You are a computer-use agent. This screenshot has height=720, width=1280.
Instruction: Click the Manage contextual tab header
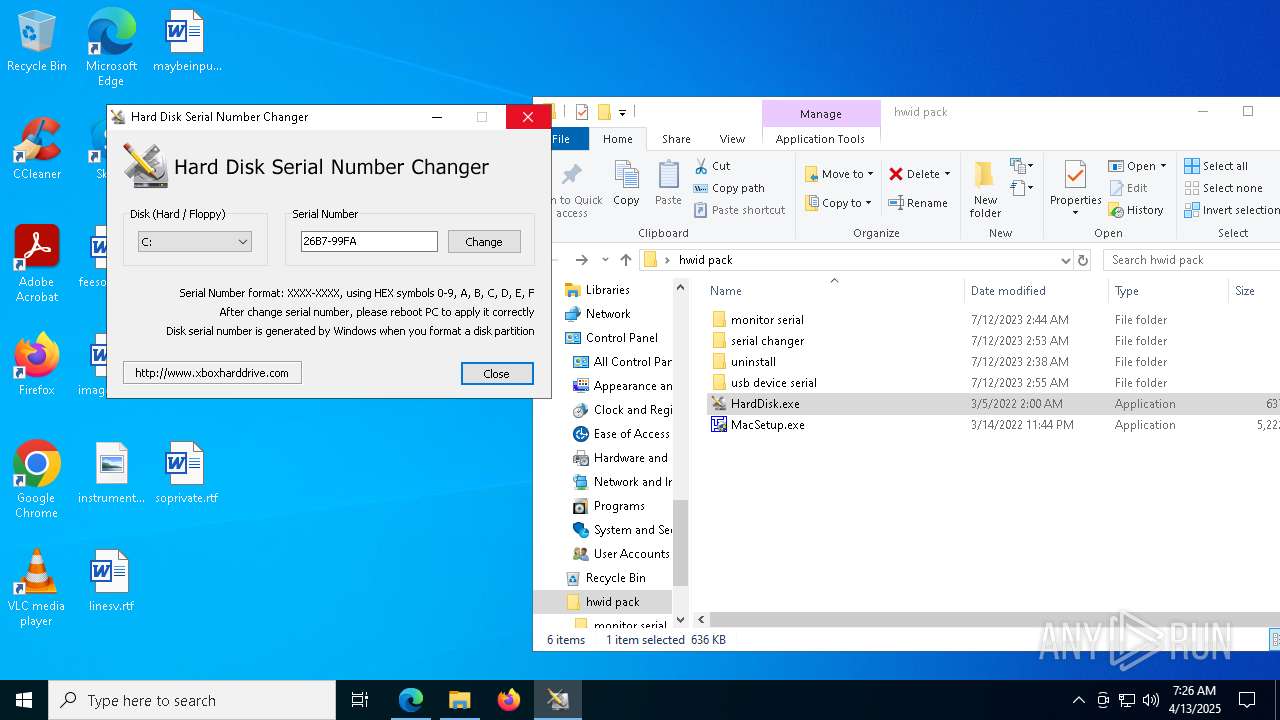tap(821, 114)
